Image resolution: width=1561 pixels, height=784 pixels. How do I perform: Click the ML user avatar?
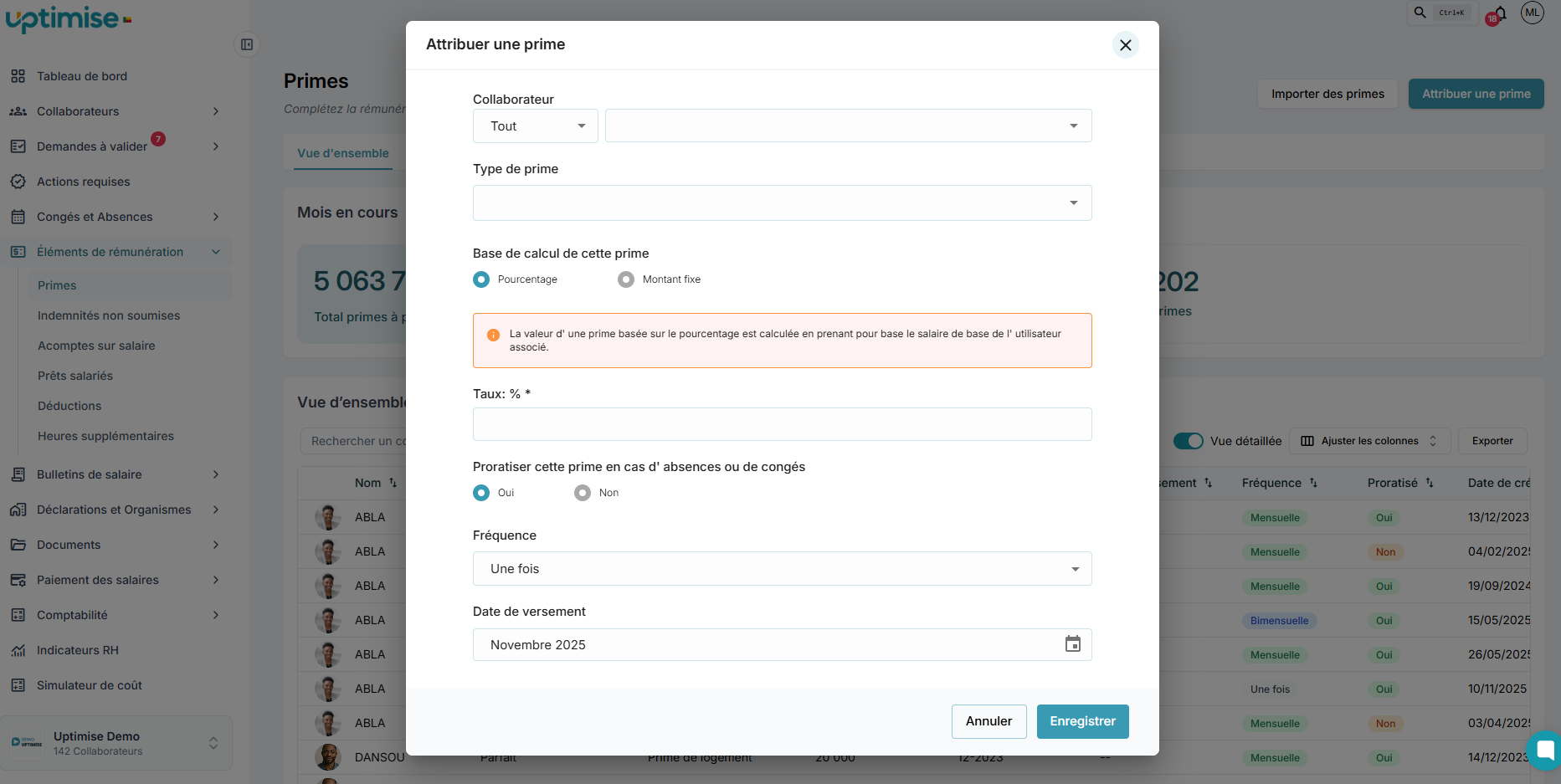coord(1533,13)
